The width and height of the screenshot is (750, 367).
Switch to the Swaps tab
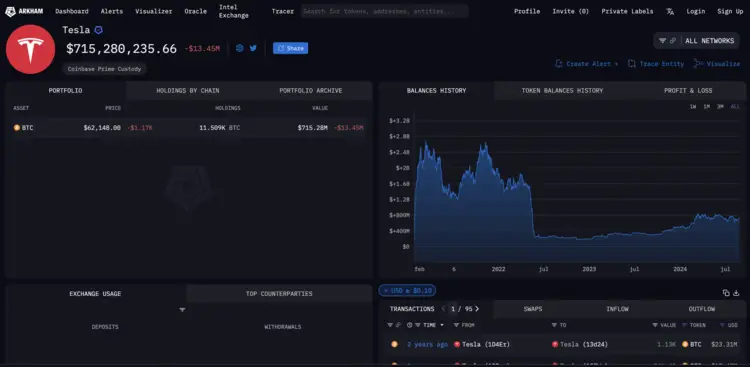tap(533, 309)
